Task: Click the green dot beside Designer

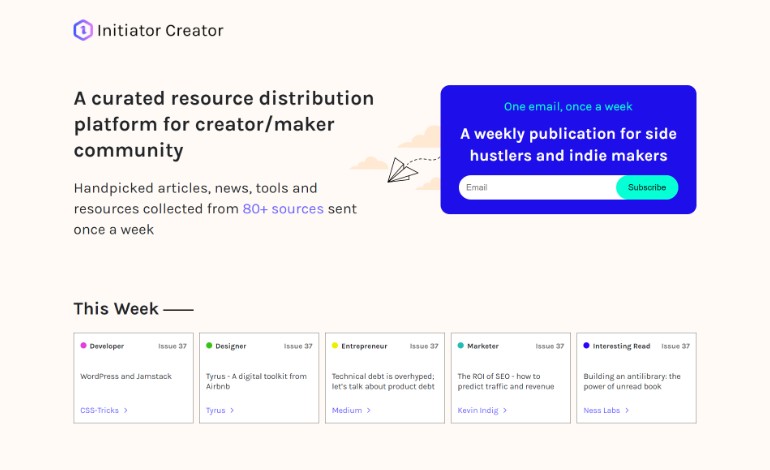Action: [209, 345]
